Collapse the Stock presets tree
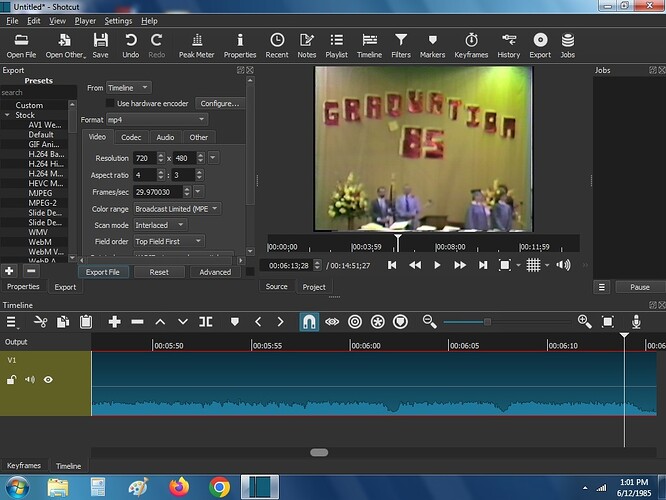This screenshot has width=666, height=500. click(x=7, y=115)
